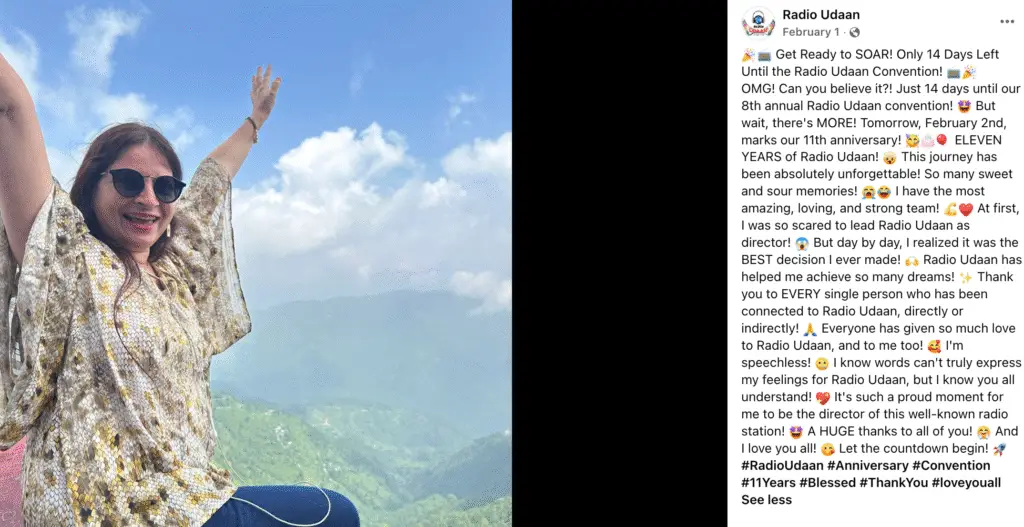This screenshot has height=527, width=1024.
Task: Click the folded hands emoji before Everyone
Action: pos(810,328)
